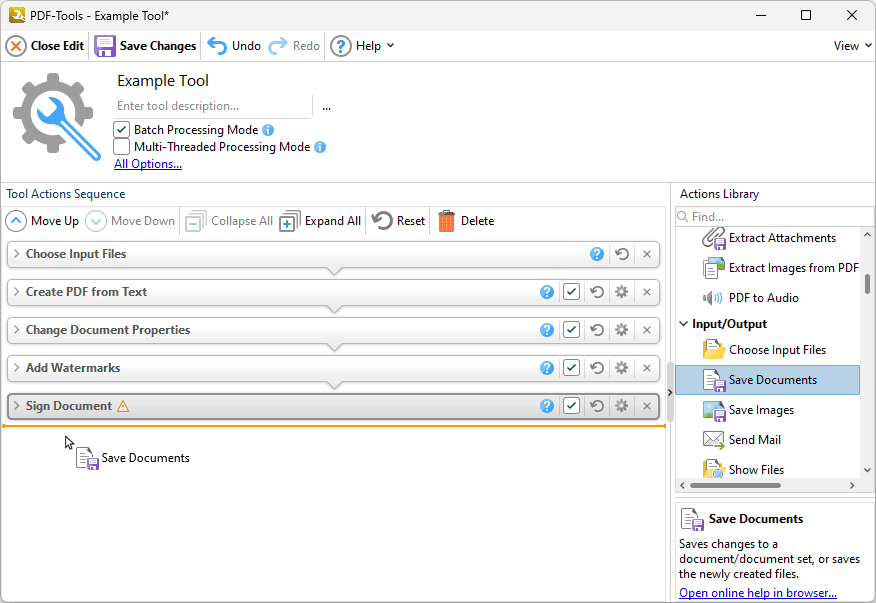Open settings gear for Change Document Properties

pos(622,330)
